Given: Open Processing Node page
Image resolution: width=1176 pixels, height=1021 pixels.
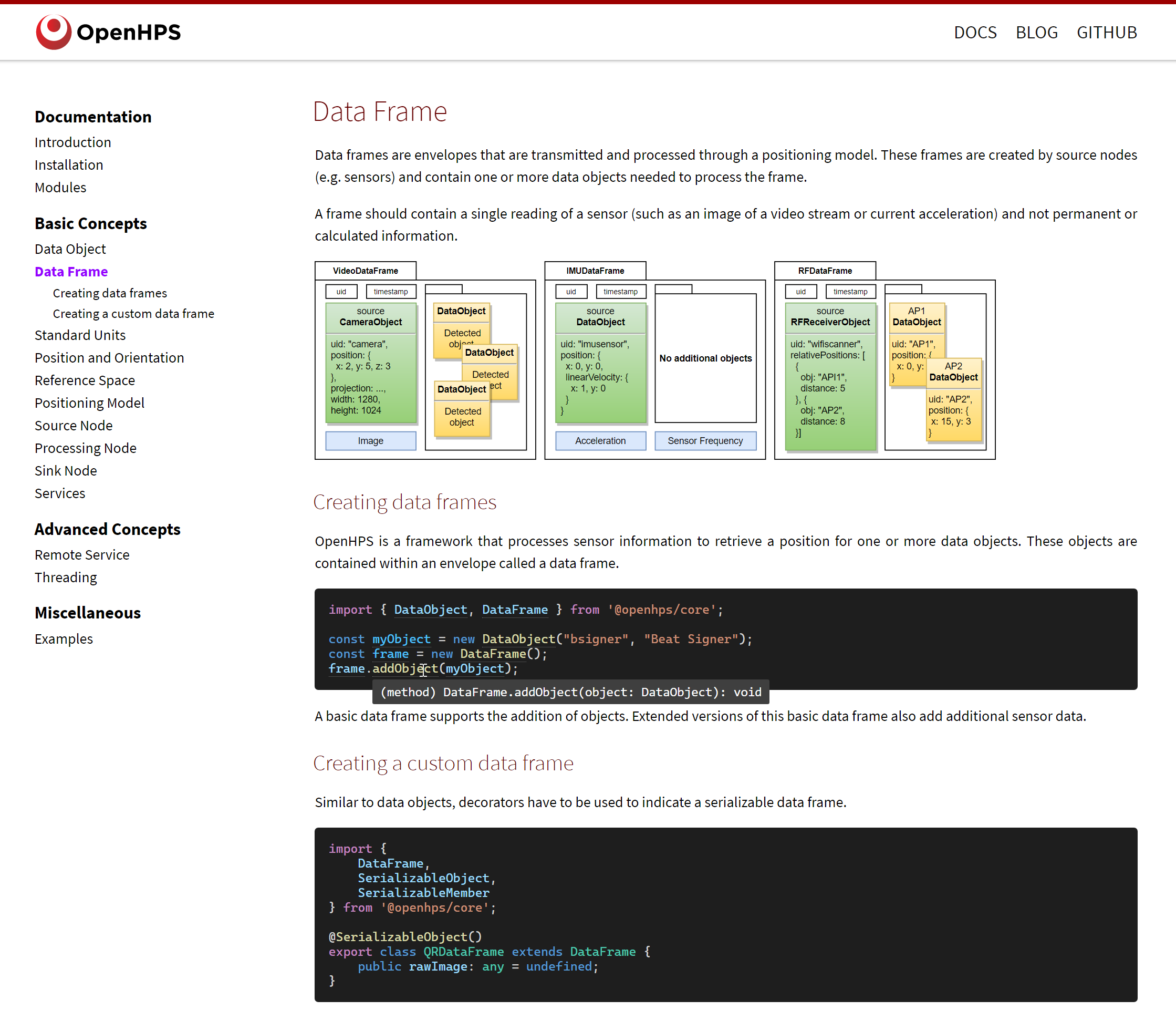Looking at the screenshot, I should pyautogui.click(x=86, y=448).
